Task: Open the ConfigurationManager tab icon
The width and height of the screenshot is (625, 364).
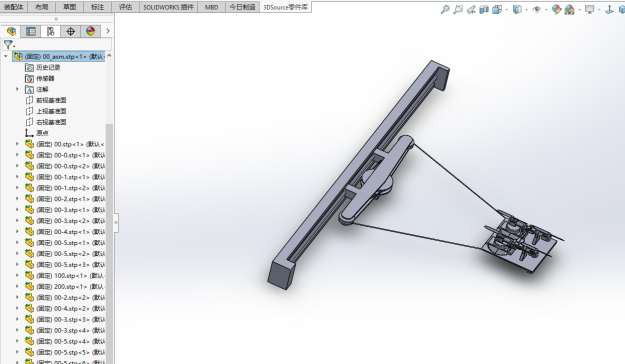Action: [51, 31]
